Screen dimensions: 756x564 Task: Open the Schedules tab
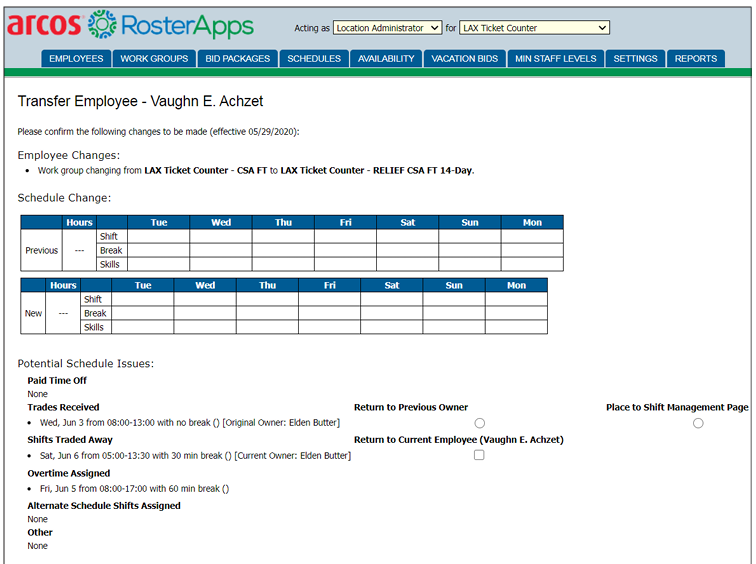tap(314, 59)
